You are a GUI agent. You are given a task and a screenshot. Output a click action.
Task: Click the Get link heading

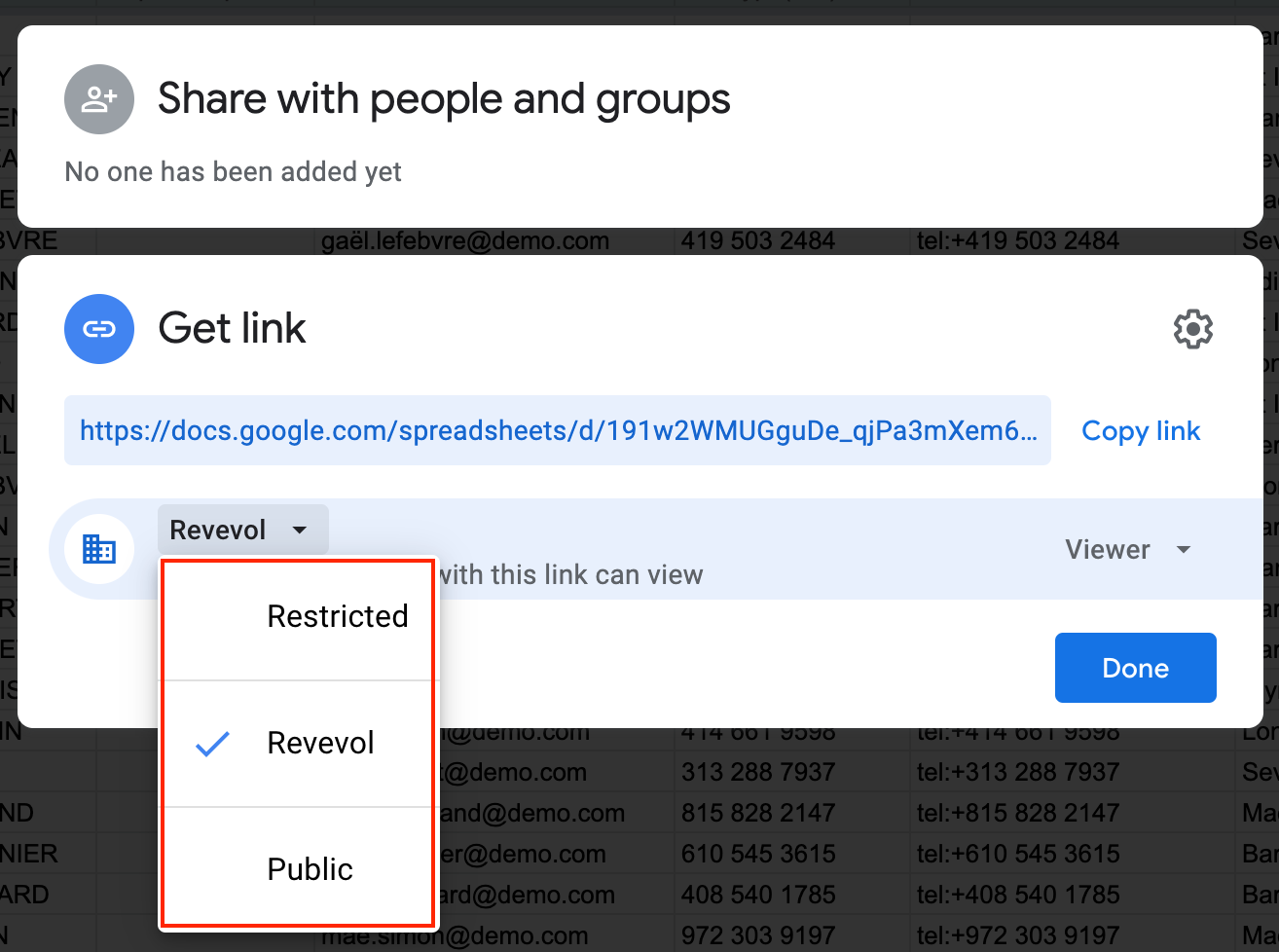click(x=233, y=328)
